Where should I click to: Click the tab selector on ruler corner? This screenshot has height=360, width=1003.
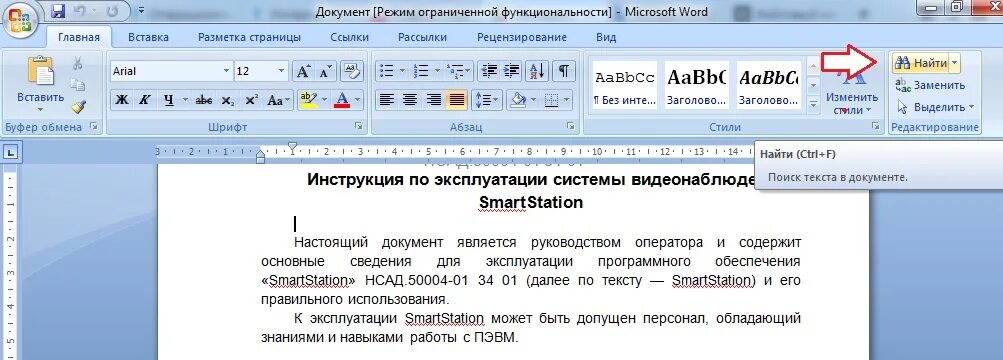tap(12, 153)
